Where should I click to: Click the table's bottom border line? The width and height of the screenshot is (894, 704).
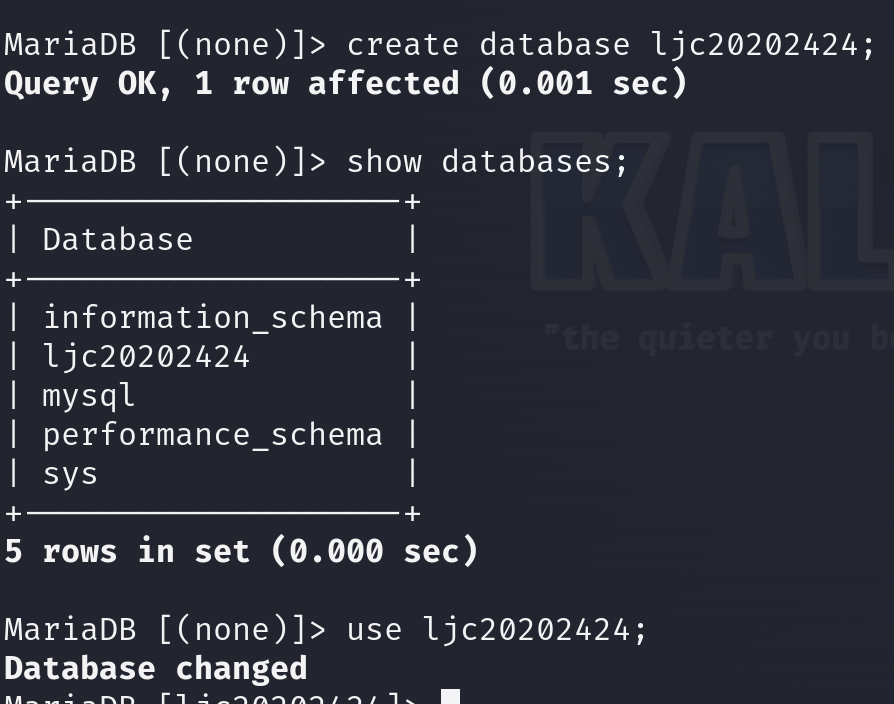(212, 513)
